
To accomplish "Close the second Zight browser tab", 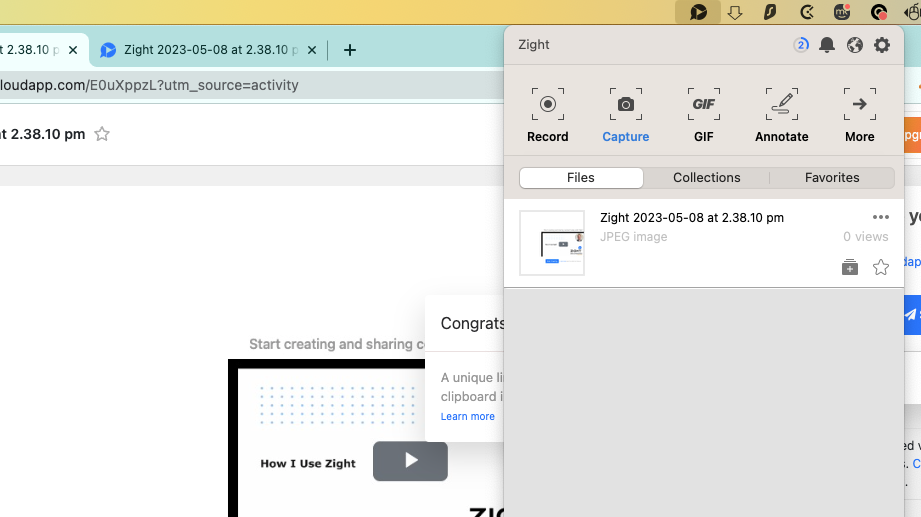I will (312, 50).
